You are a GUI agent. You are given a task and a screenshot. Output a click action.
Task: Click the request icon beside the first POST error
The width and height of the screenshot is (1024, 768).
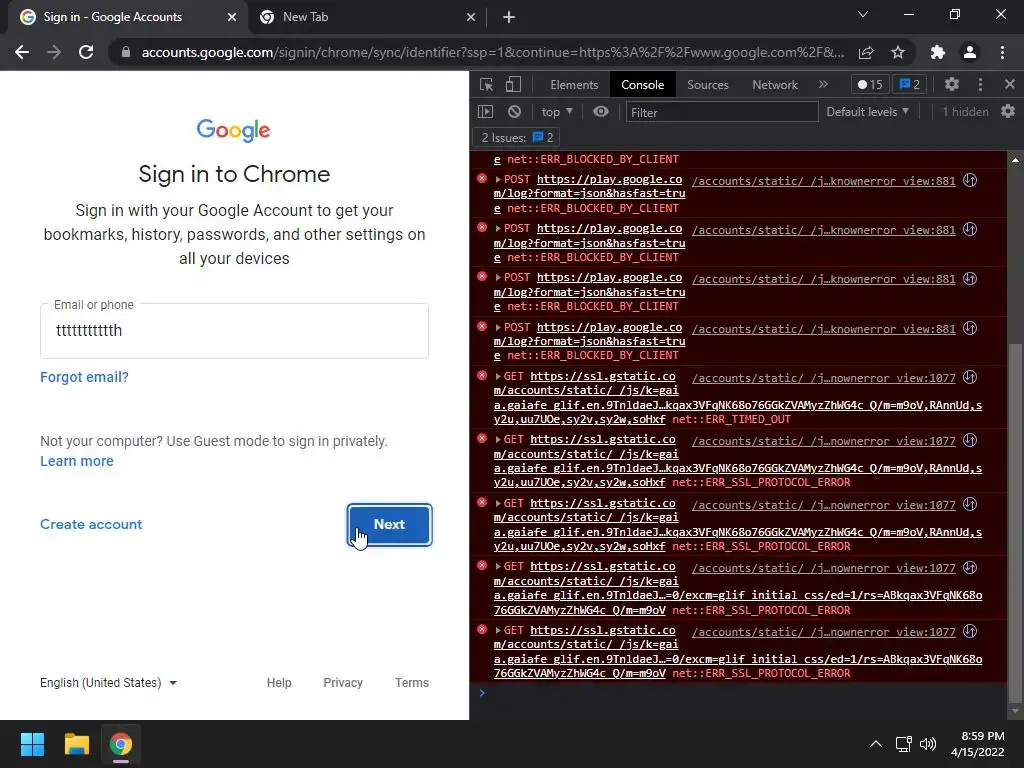[970, 180]
